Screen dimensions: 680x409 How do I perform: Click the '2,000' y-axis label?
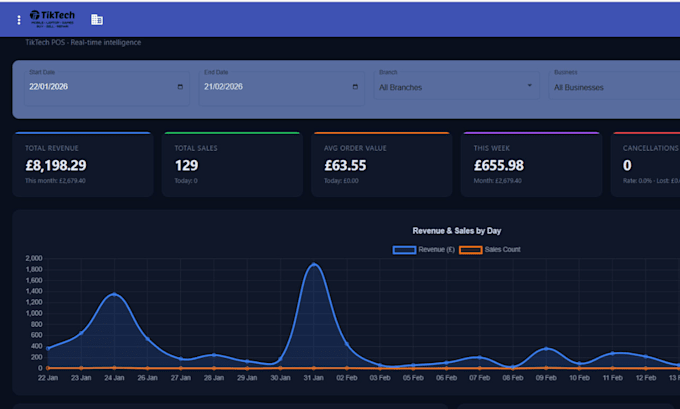coord(34,258)
